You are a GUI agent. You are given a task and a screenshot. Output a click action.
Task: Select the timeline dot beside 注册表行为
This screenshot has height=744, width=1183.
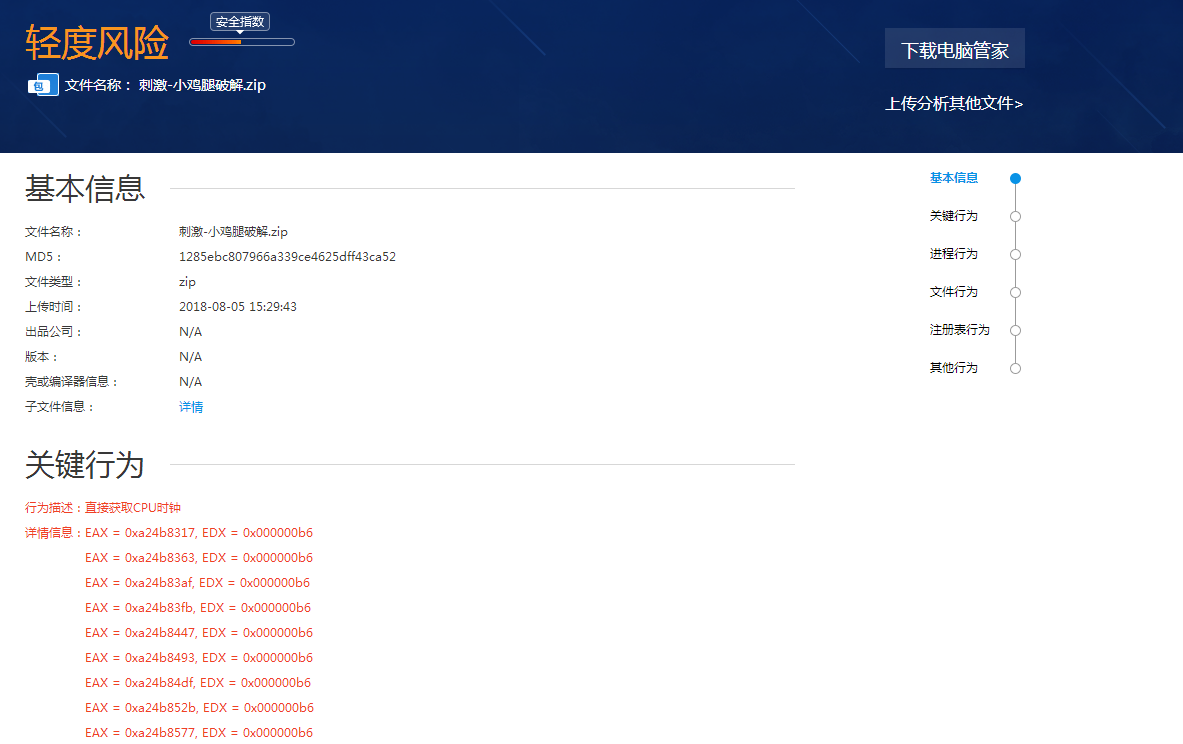point(1015,330)
